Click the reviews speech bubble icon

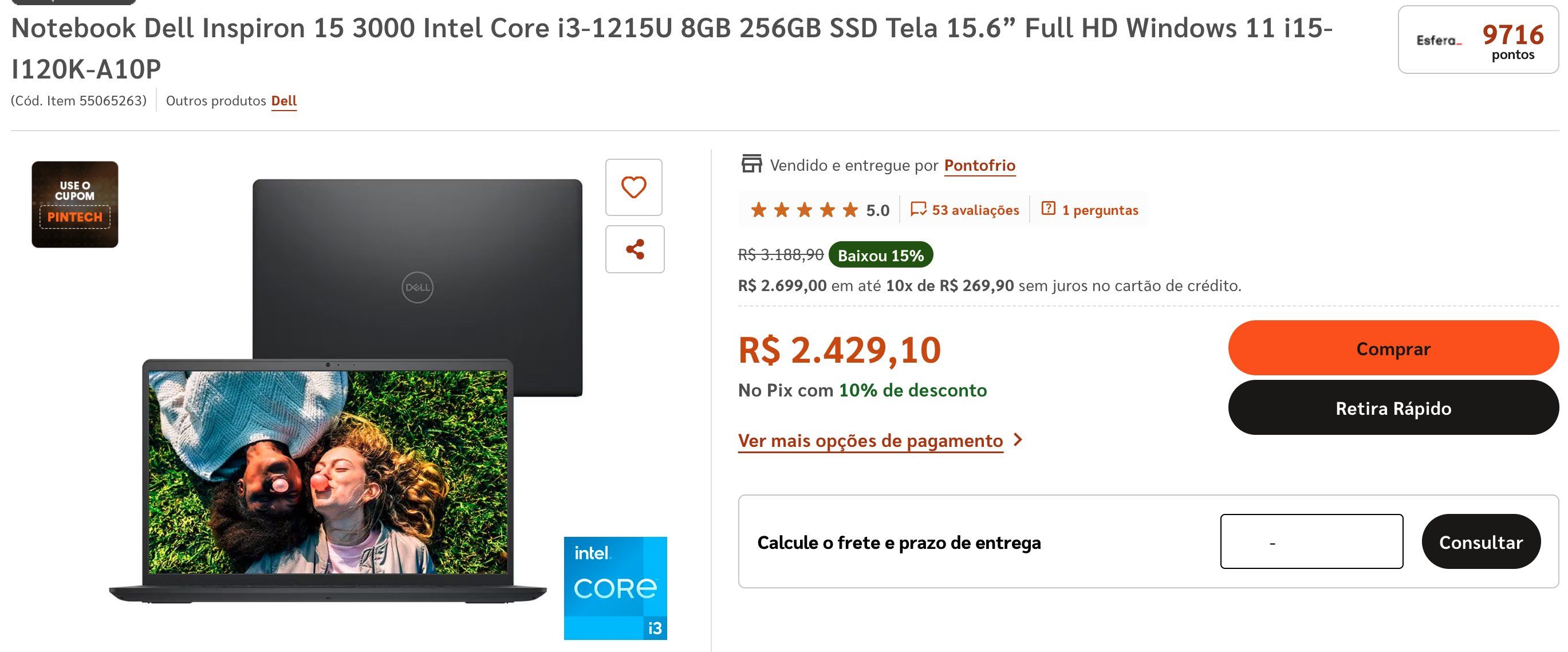click(x=918, y=210)
